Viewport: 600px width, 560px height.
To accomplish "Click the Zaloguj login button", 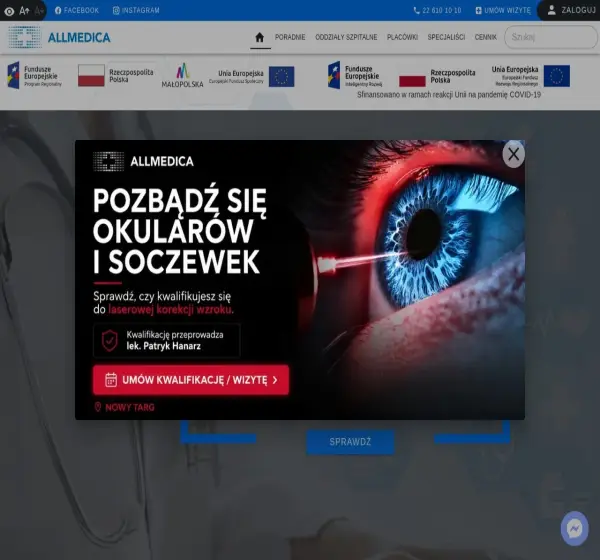I will [571, 10].
